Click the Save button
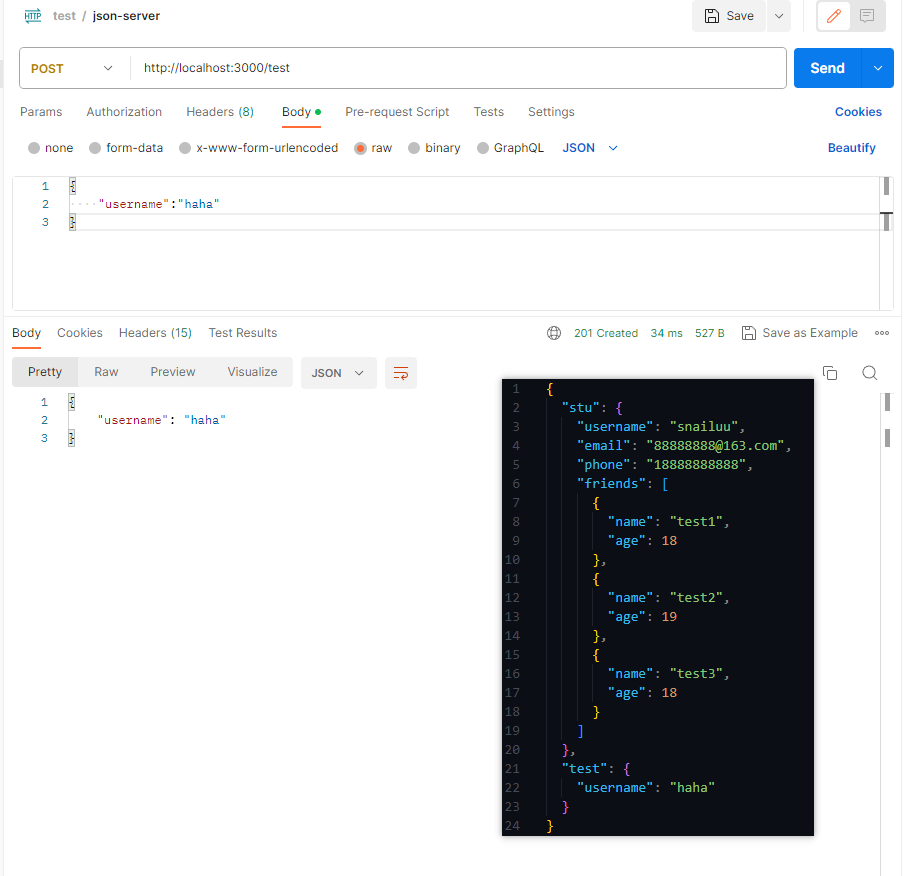 (x=729, y=16)
